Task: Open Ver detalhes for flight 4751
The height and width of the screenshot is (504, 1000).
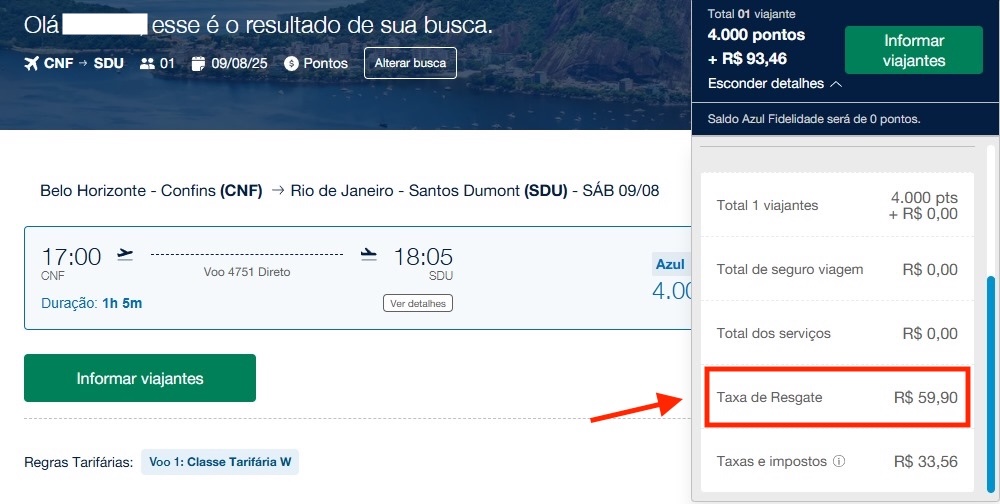Action: (x=418, y=303)
